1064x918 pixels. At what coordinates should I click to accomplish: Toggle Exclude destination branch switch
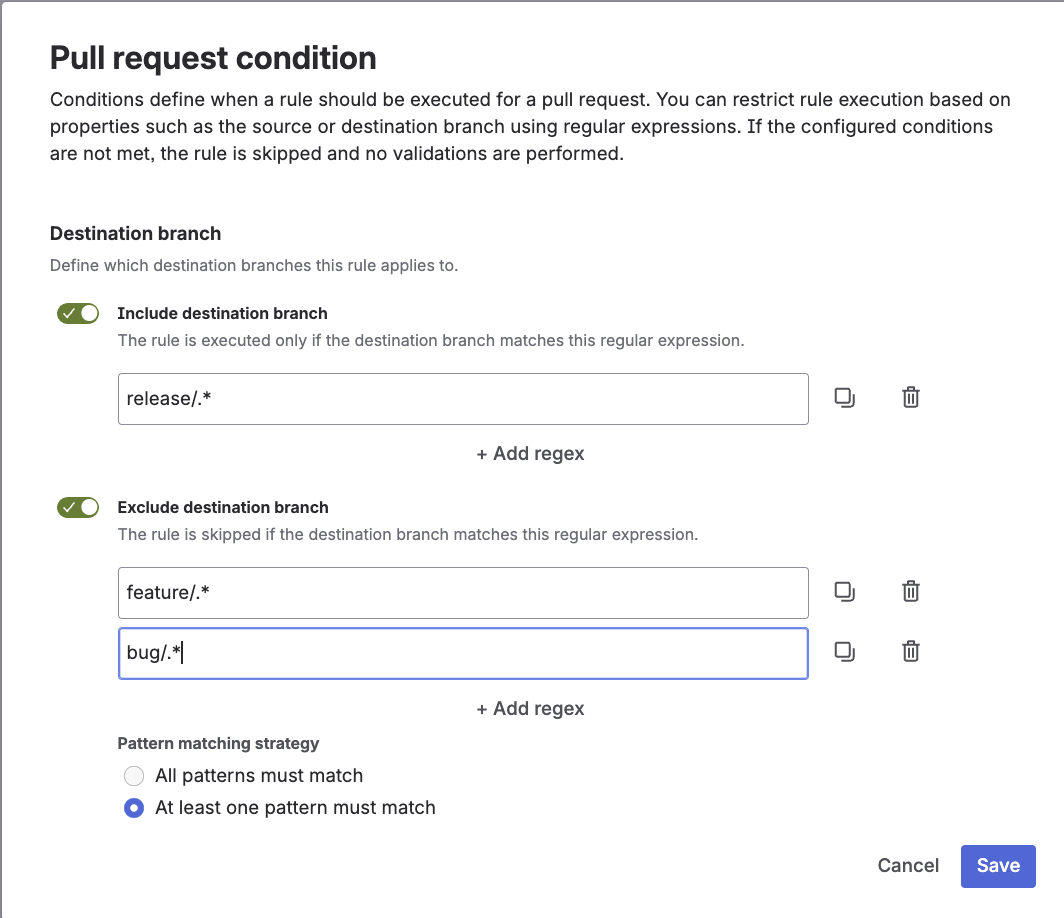click(x=78, y=508)
